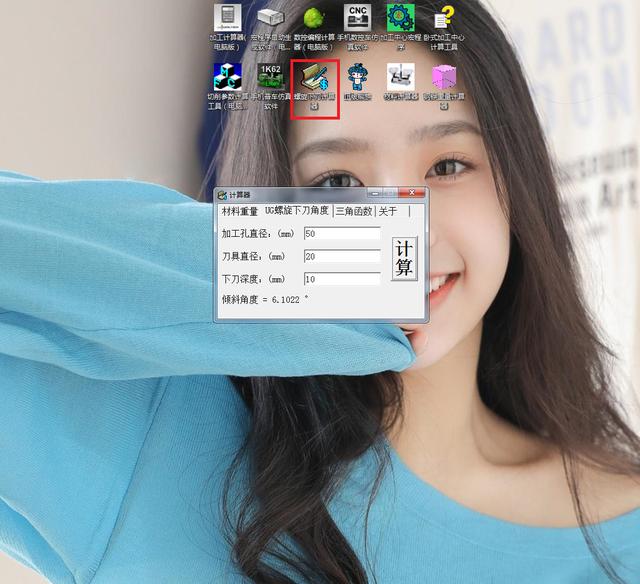640x584 pixels.
Task: Open the 加工计算器 desktop icon
Action: tap(227, 18)
